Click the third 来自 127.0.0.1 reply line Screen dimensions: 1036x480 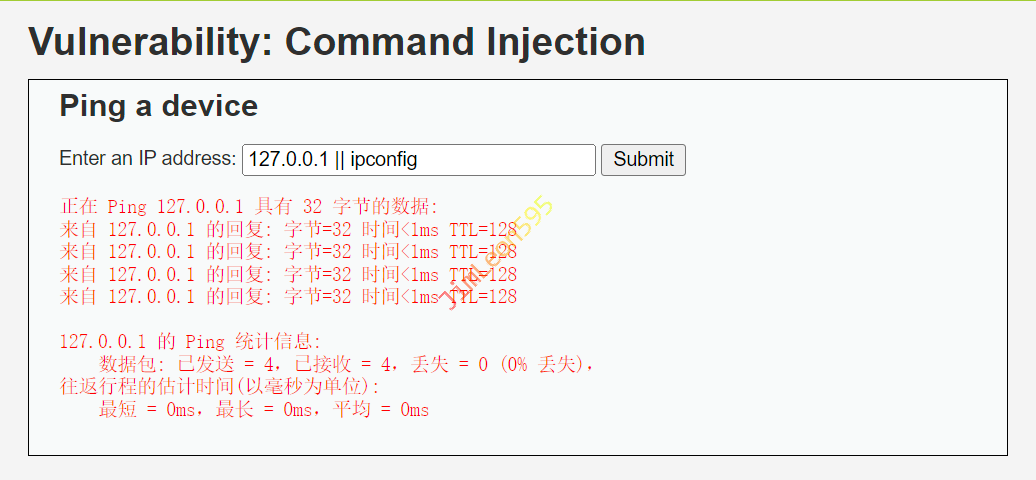[288, 274]
